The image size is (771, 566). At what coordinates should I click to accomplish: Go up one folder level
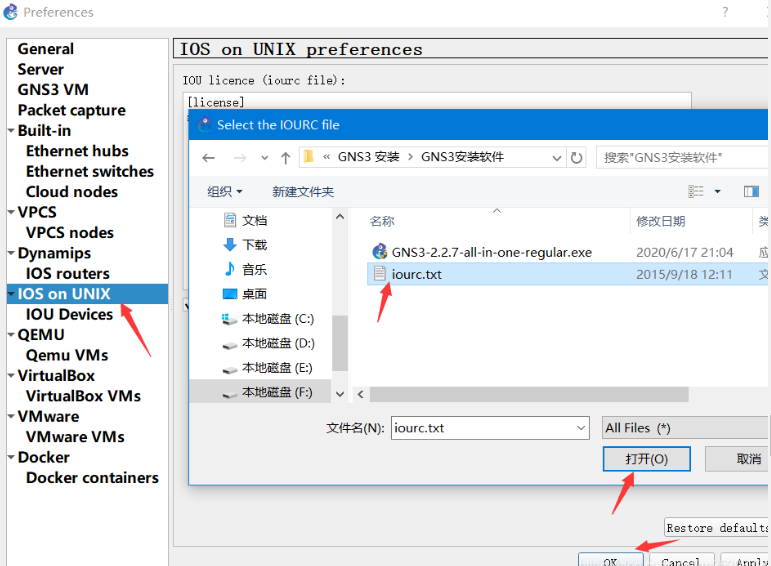[x=285, y=158]
